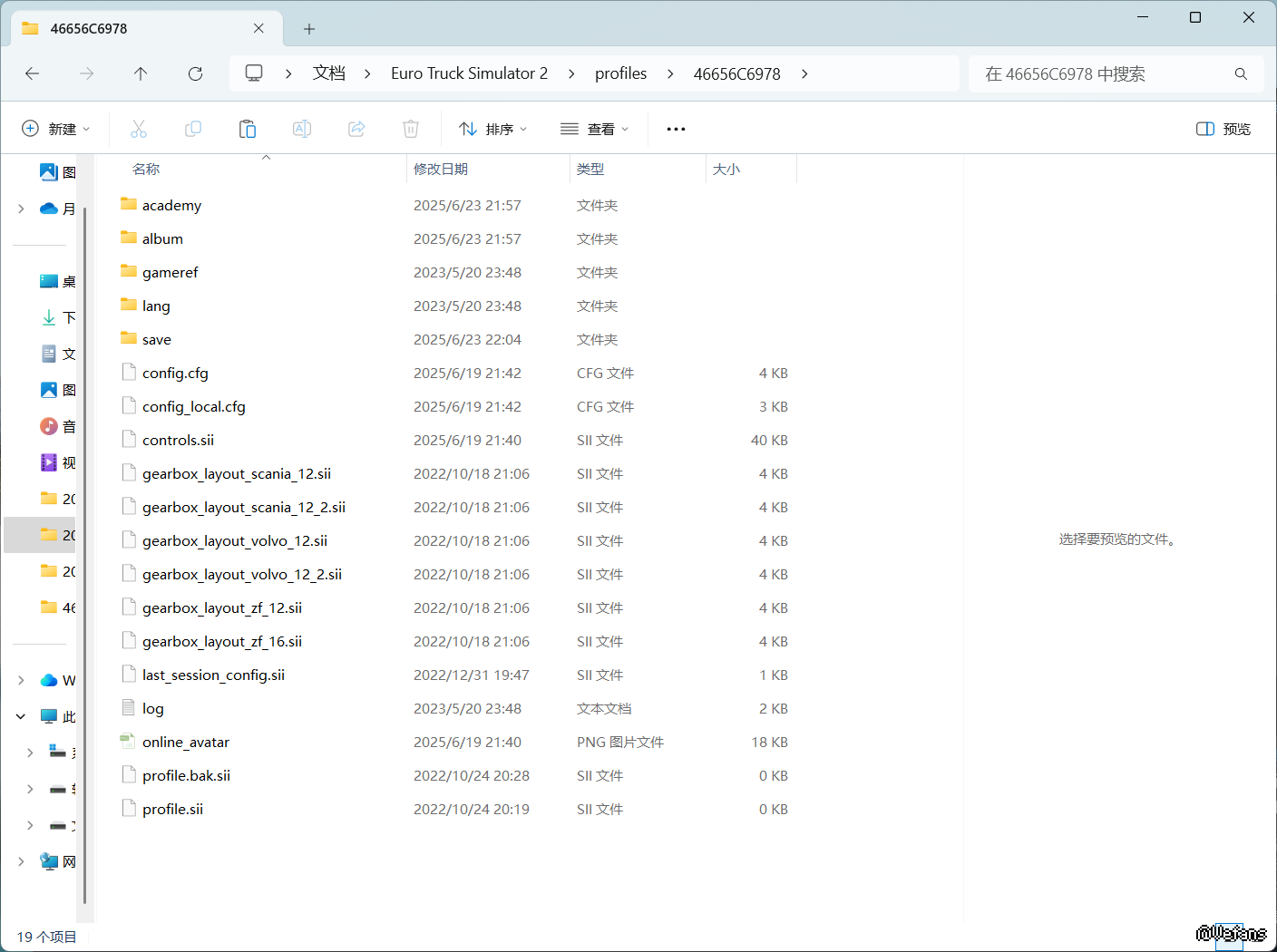Open the 查看 (View) dropdown menu
1277x952 pixels.
[x=595, y=129]
